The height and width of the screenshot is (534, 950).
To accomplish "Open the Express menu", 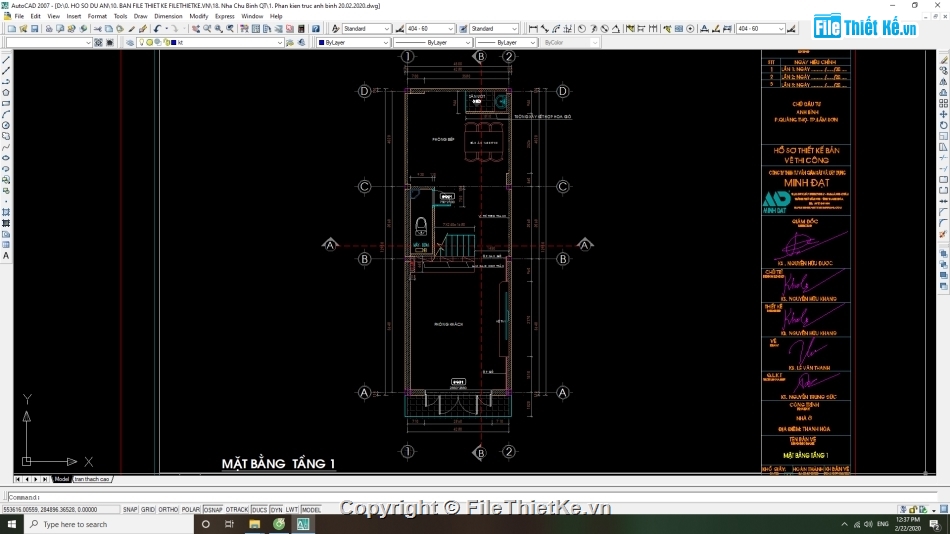I will pos(224,16).
